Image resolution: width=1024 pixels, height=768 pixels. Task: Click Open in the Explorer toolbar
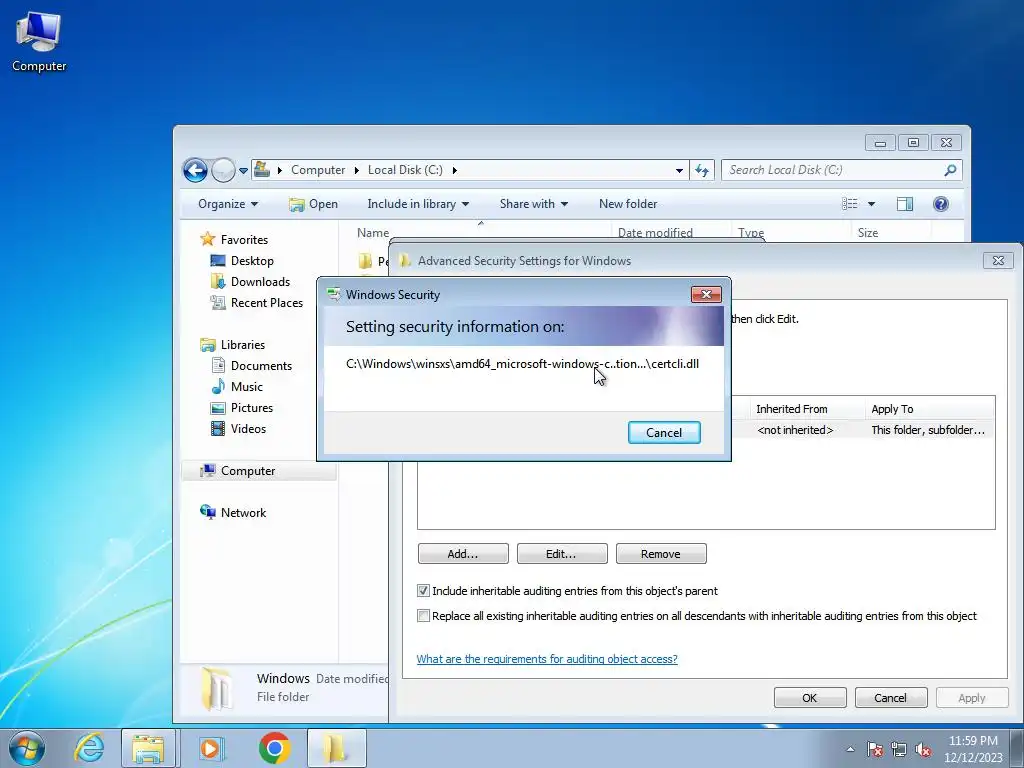(x=313, y=204)
